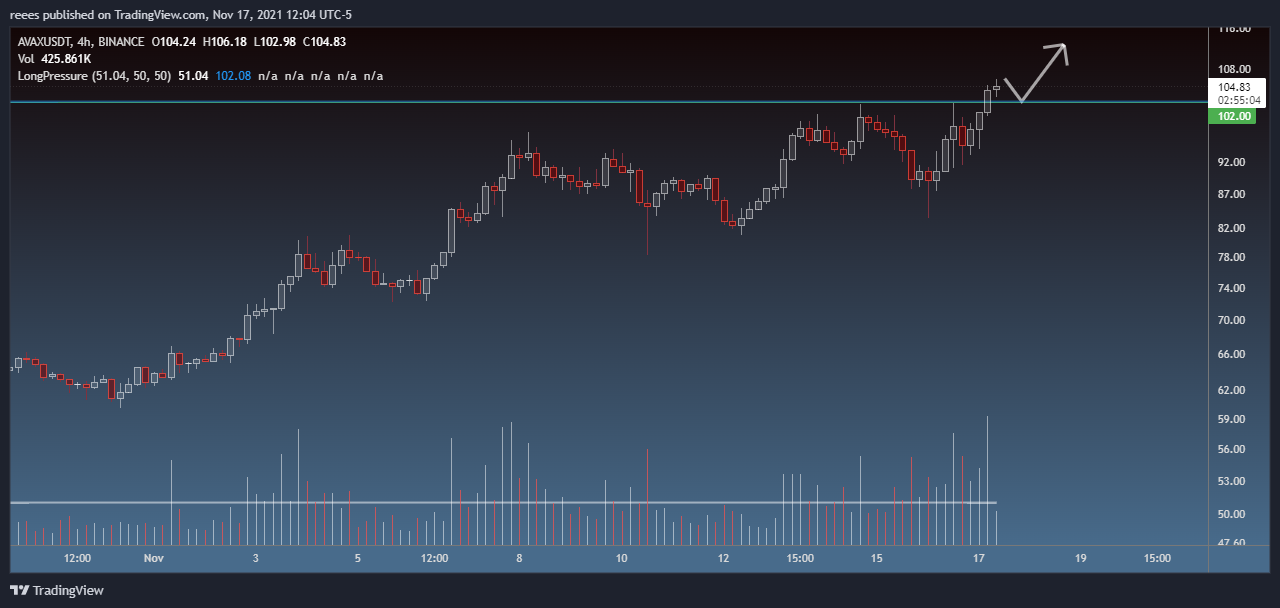Screen dimensions: 1280x608
Task: Select the low value L102.98
Action: 274,42
